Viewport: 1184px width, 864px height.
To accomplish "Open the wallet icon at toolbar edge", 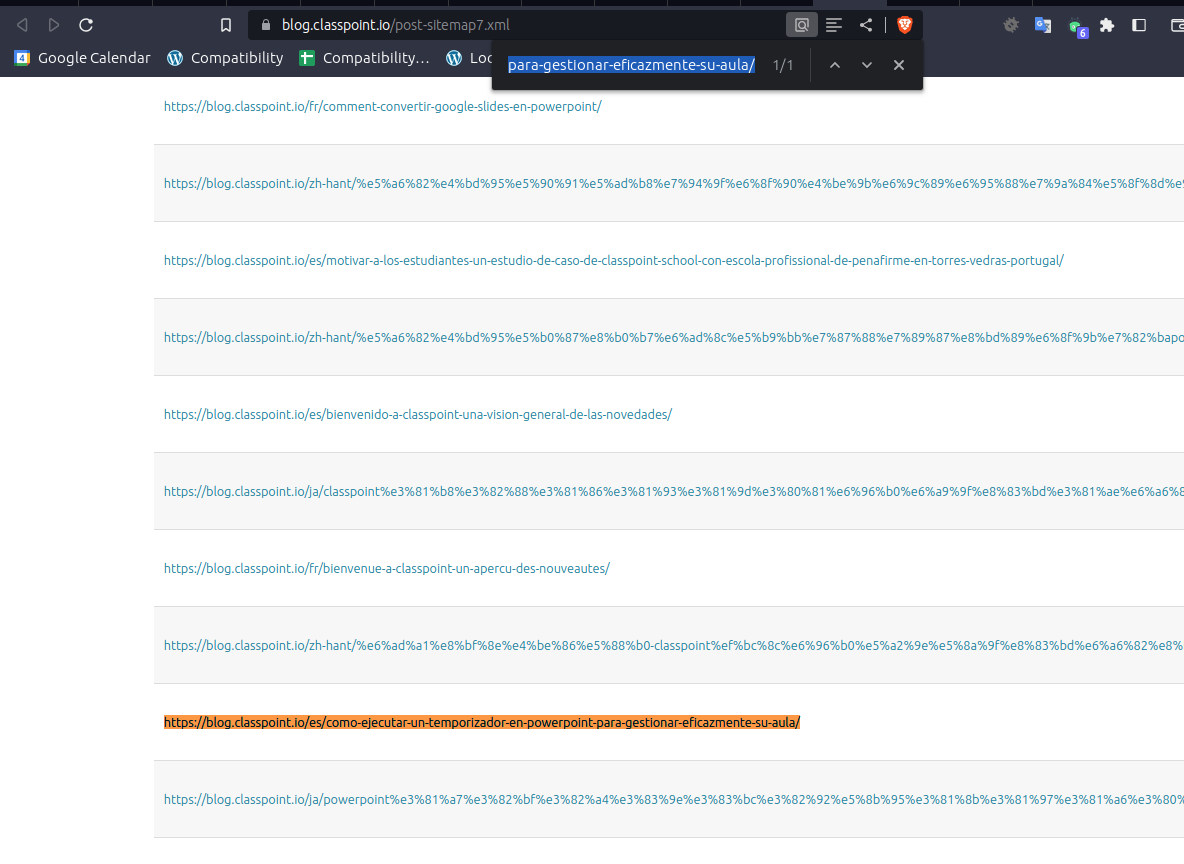I will click(x=1176, y=26).
